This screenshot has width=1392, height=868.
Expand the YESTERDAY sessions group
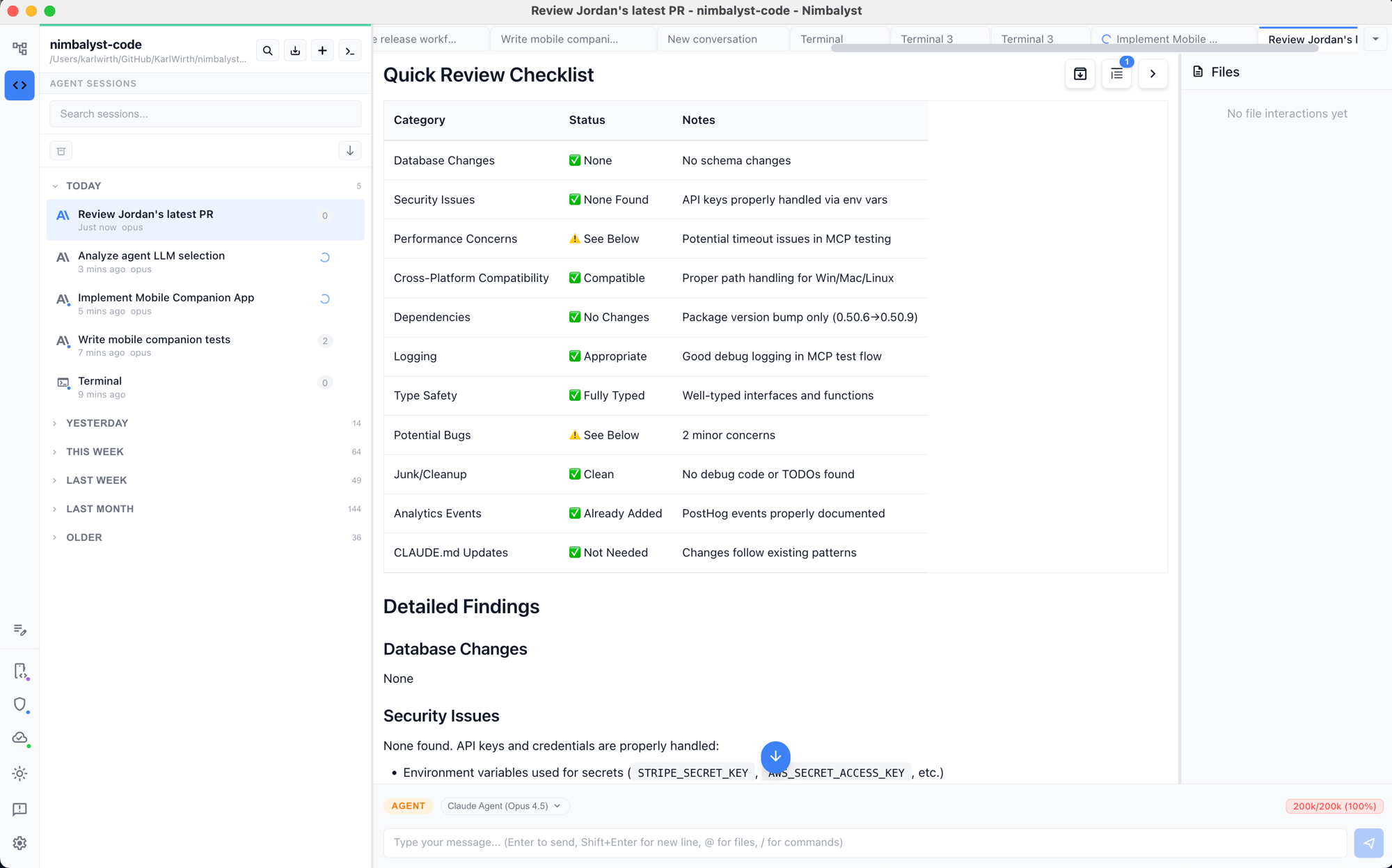[x=97, y=423]
